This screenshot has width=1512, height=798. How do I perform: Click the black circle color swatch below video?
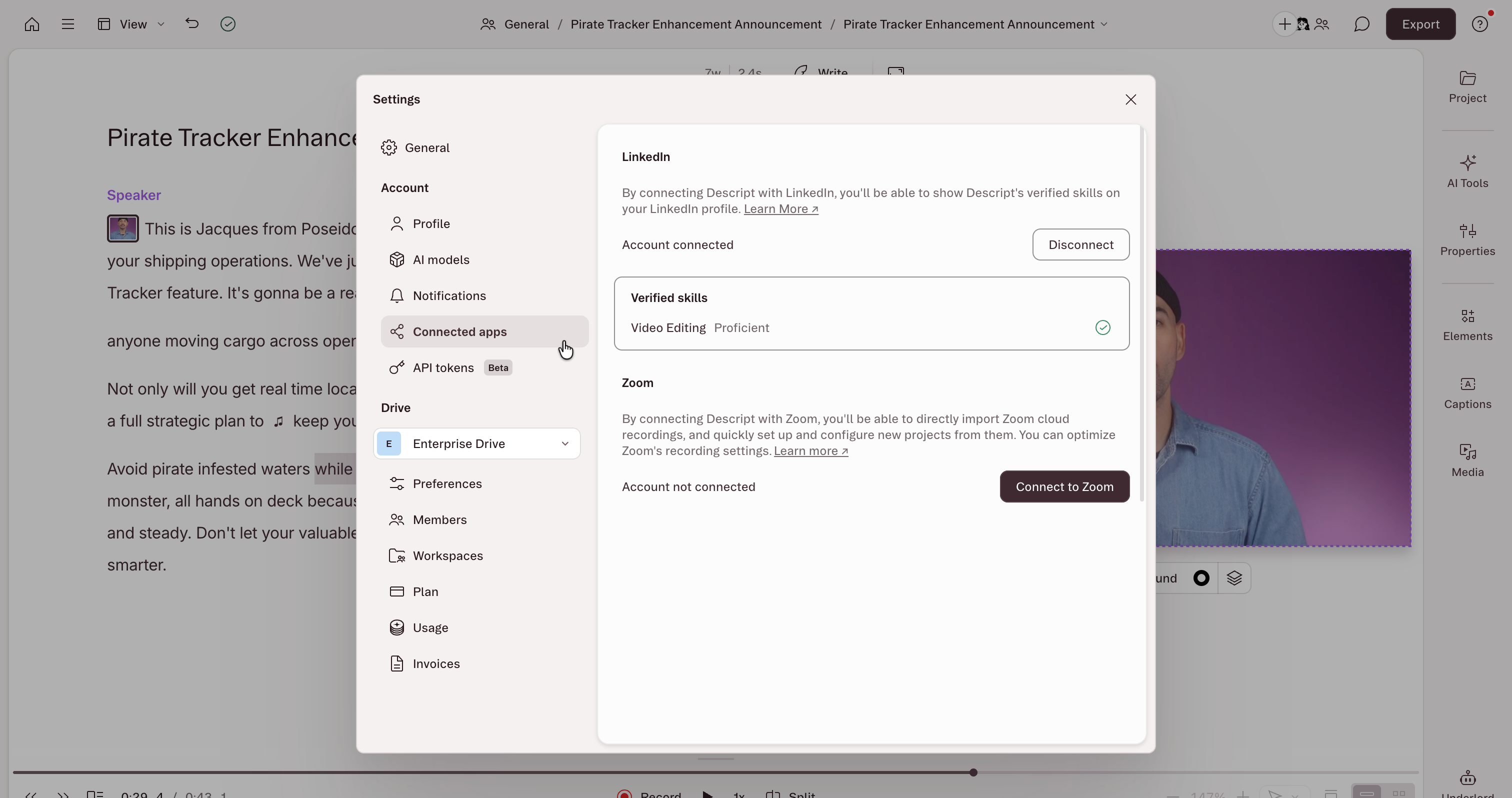coord(1201,578)
